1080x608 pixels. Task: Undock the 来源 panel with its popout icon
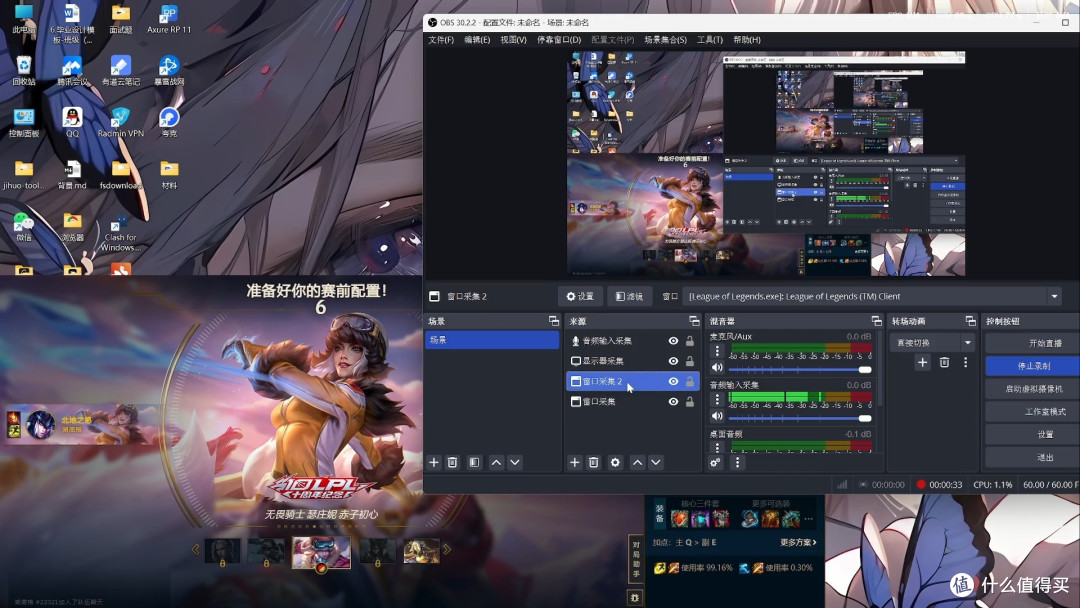pyautogui.click(x=694, y=321)
